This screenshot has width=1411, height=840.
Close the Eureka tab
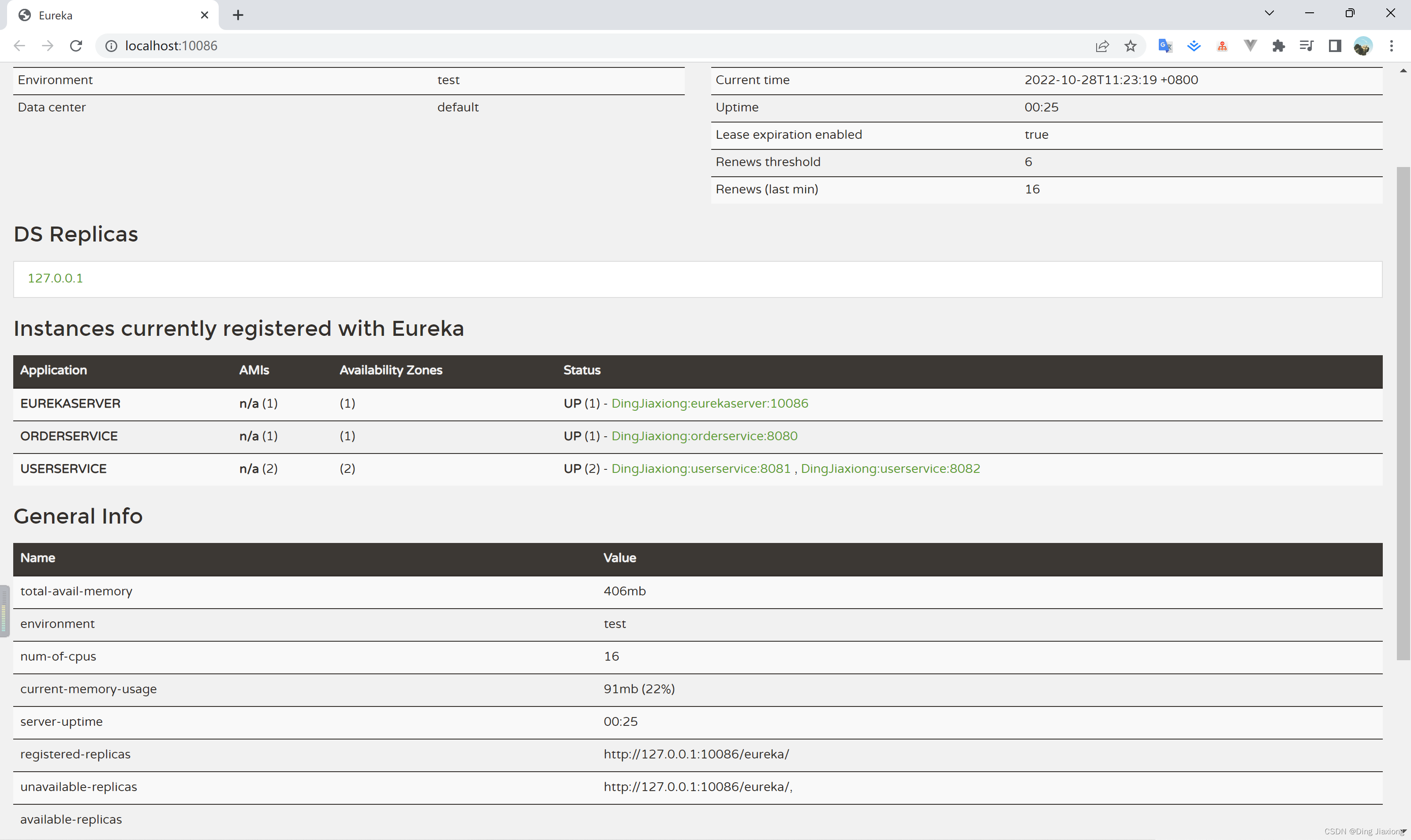(x=205, y=15)
